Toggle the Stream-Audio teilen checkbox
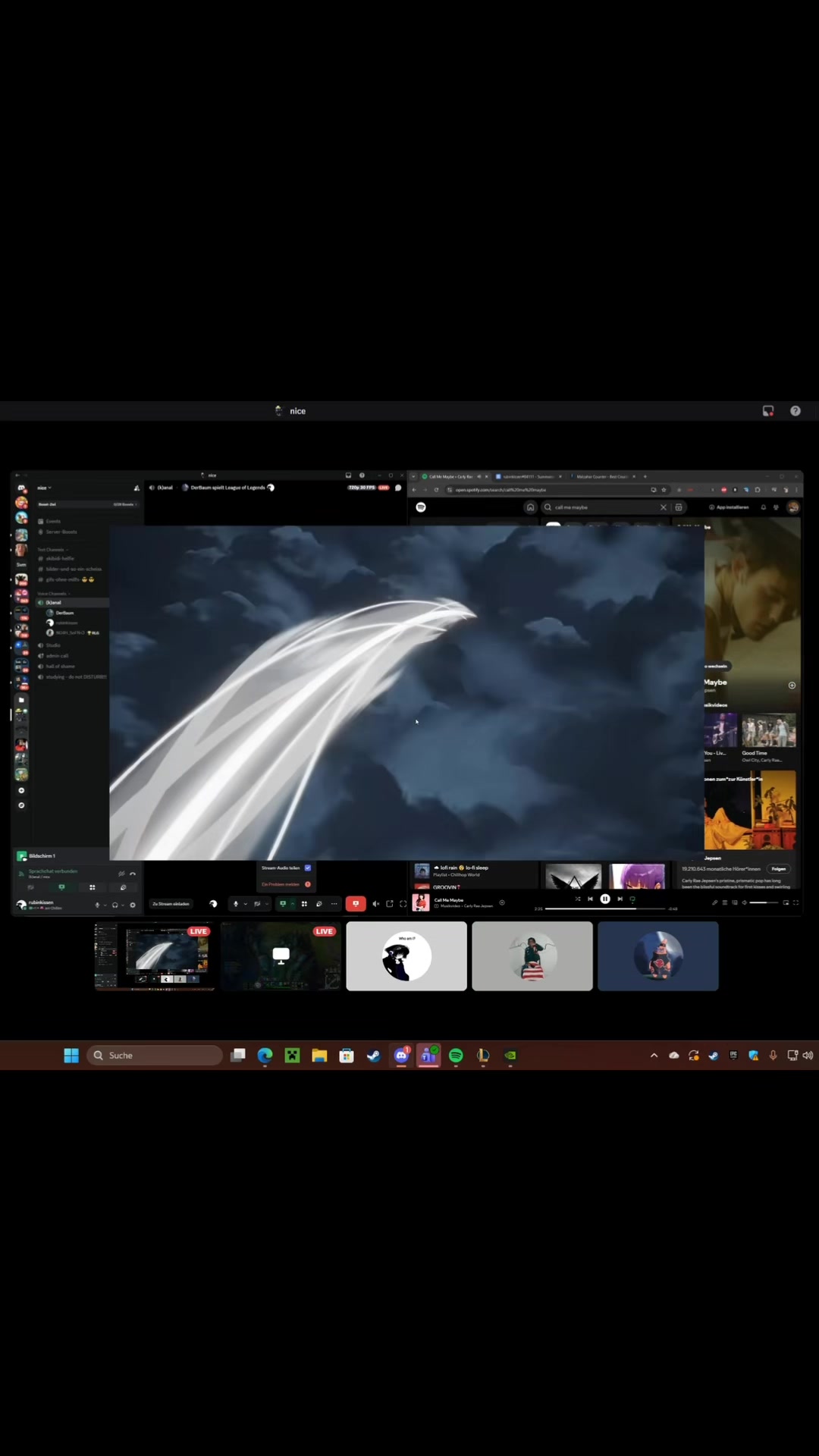The image size is (819, 1456). [x=308, y=868]
